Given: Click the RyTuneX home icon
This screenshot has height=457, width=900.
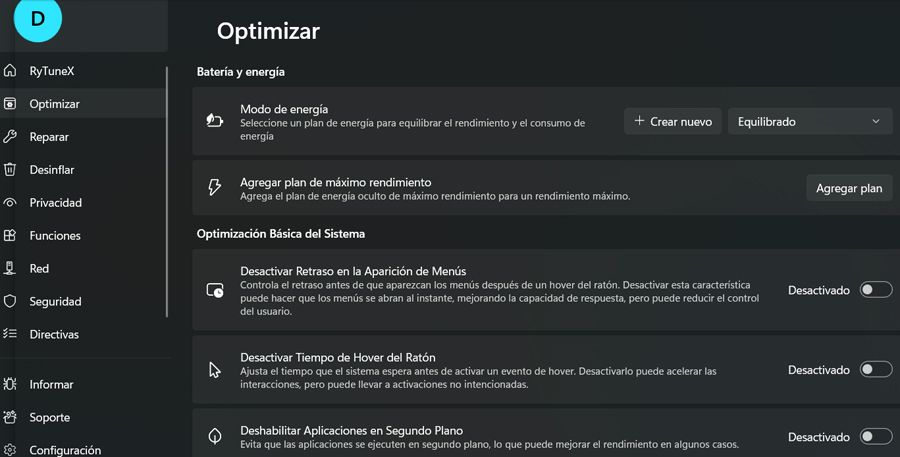Looking at the screenshot, I should tap(10, 71).
